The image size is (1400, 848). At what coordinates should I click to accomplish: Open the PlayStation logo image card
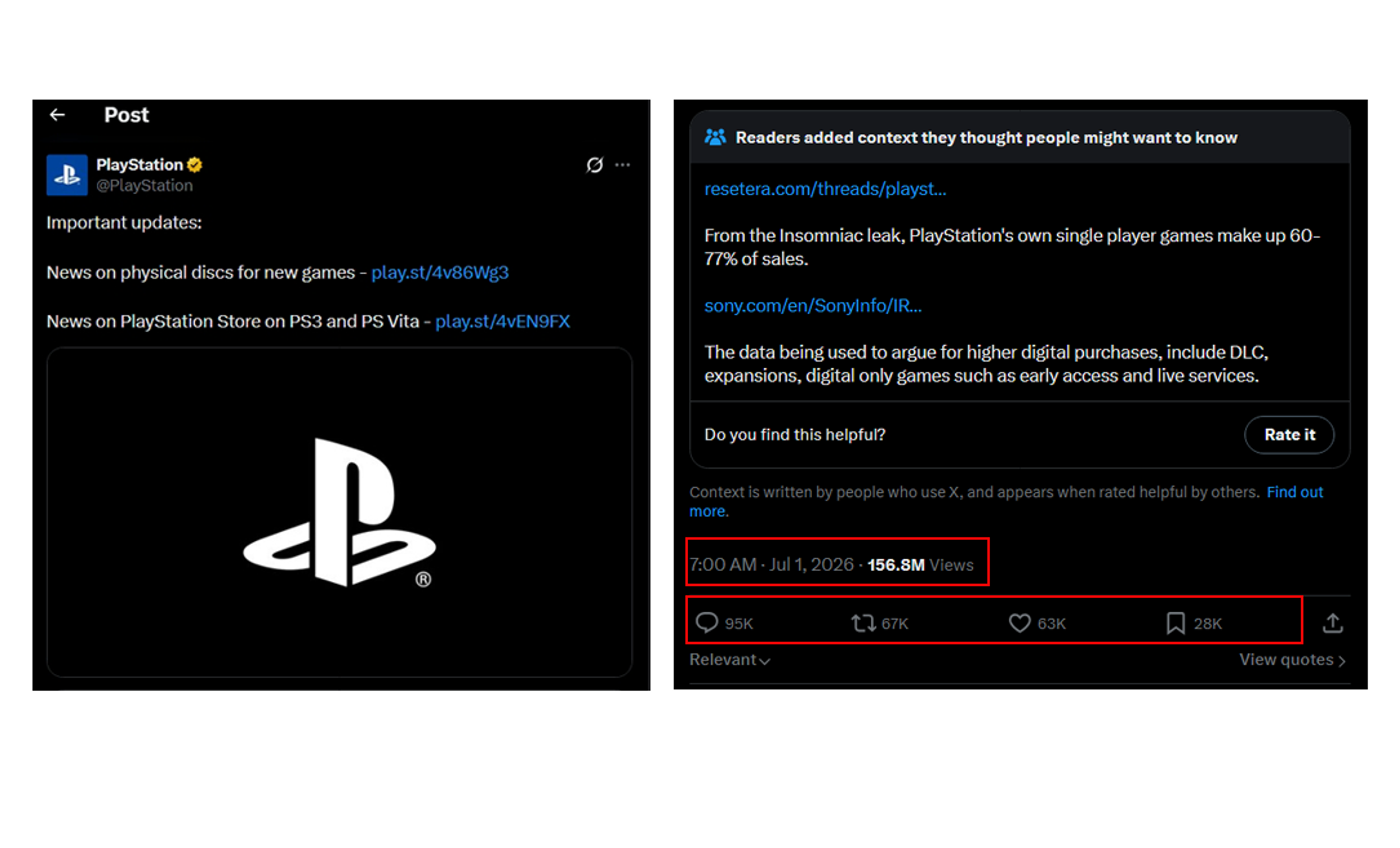(339, 512)
